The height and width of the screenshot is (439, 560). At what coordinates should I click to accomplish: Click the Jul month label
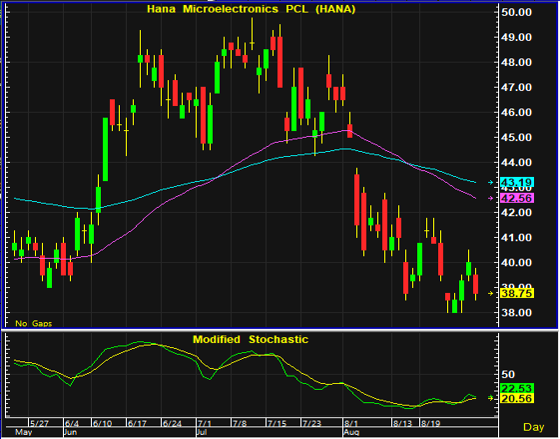pos(202,432)
